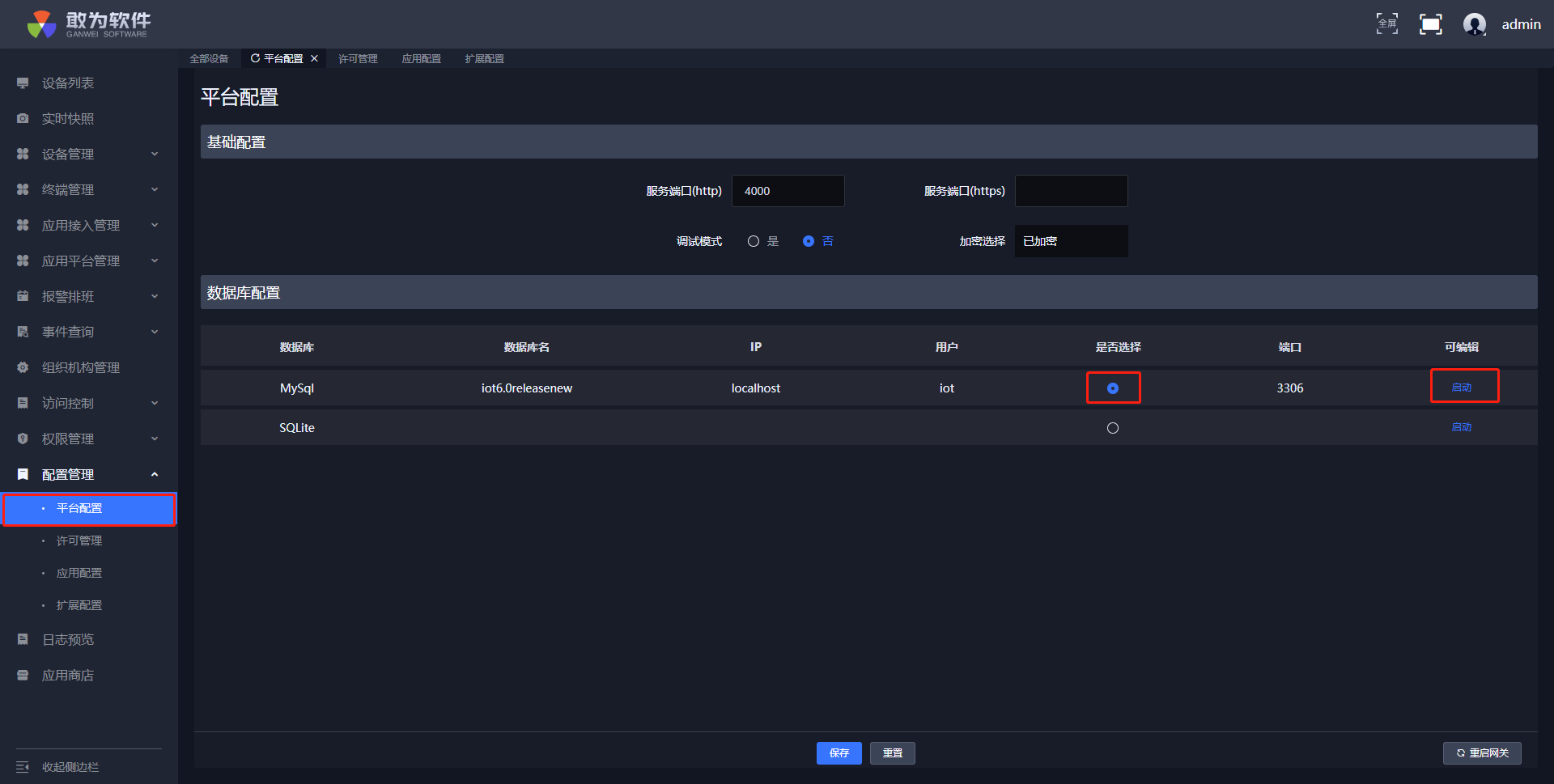The height and width of the screenshot is (784, 1554).
Task: Expand the 权限管理 menu chevron
Action: point(155,439)
